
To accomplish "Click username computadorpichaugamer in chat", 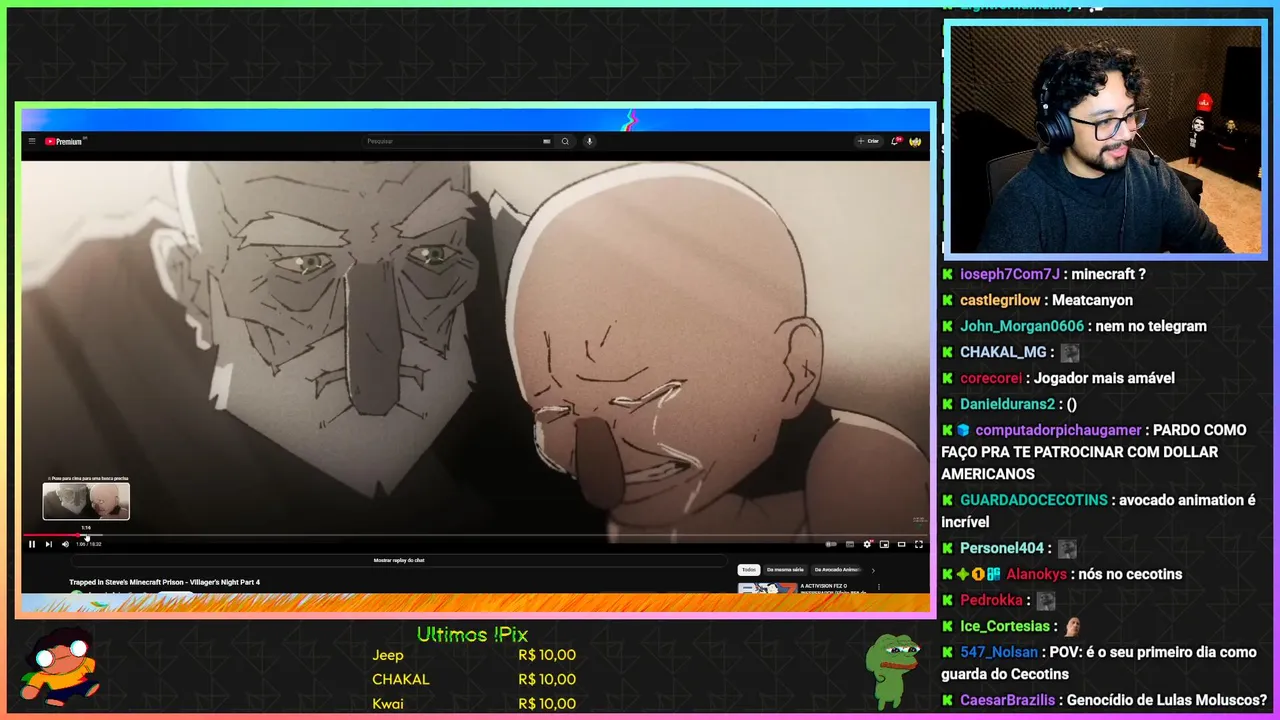I will [x=1058, y=430].
